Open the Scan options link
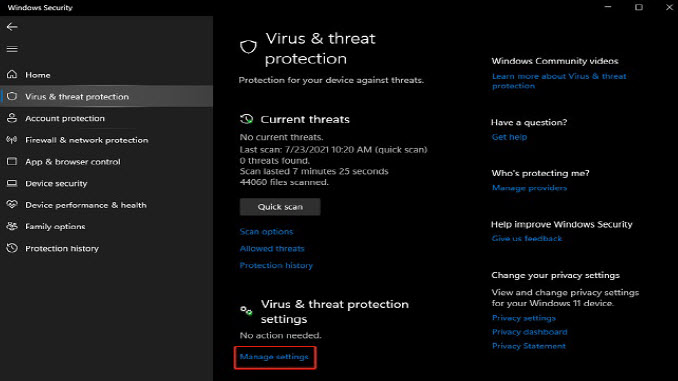This screenshot has height=381, width=678. pos(266,231)
